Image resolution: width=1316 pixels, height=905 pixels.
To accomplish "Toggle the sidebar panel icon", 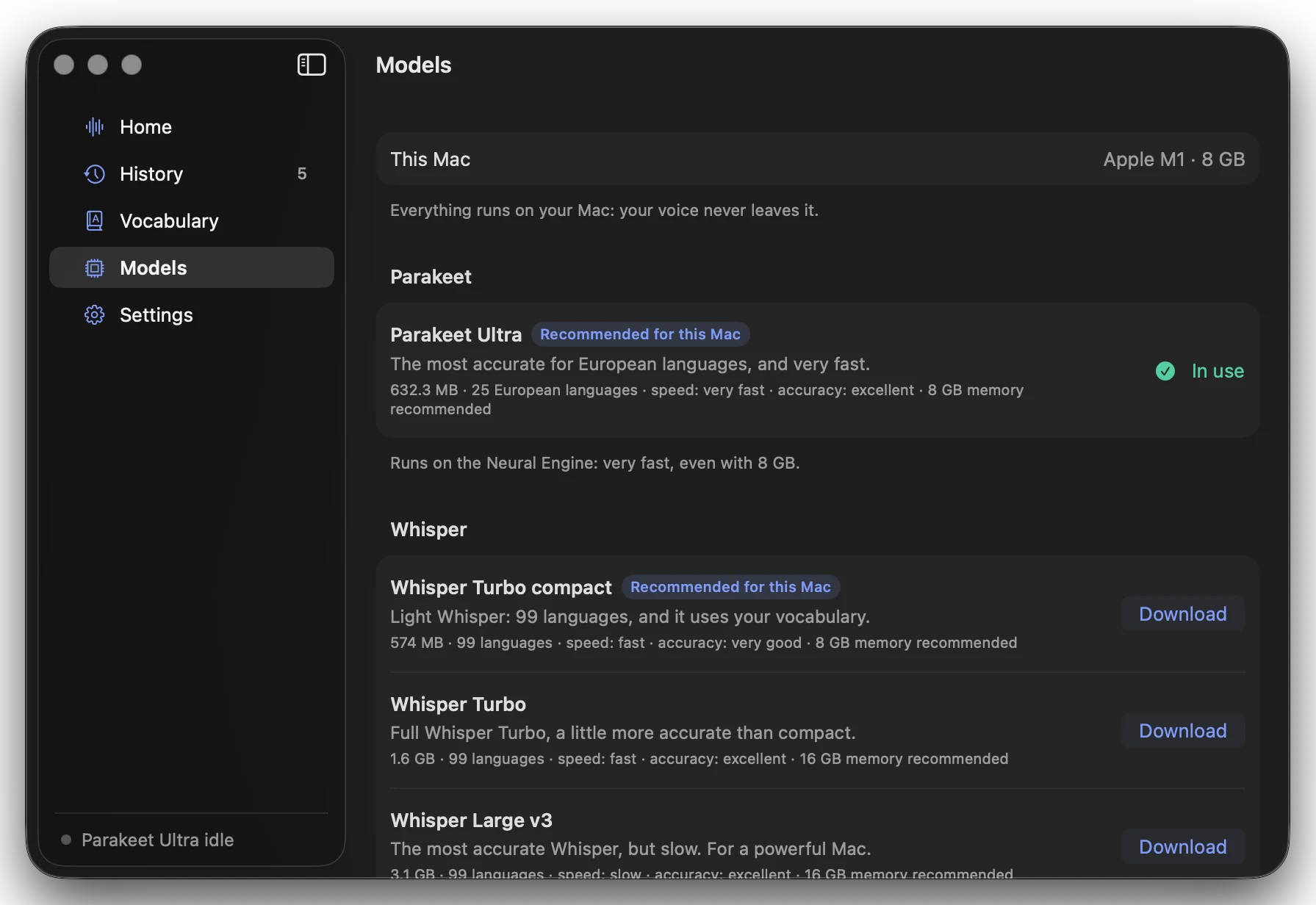I will 312,65.
